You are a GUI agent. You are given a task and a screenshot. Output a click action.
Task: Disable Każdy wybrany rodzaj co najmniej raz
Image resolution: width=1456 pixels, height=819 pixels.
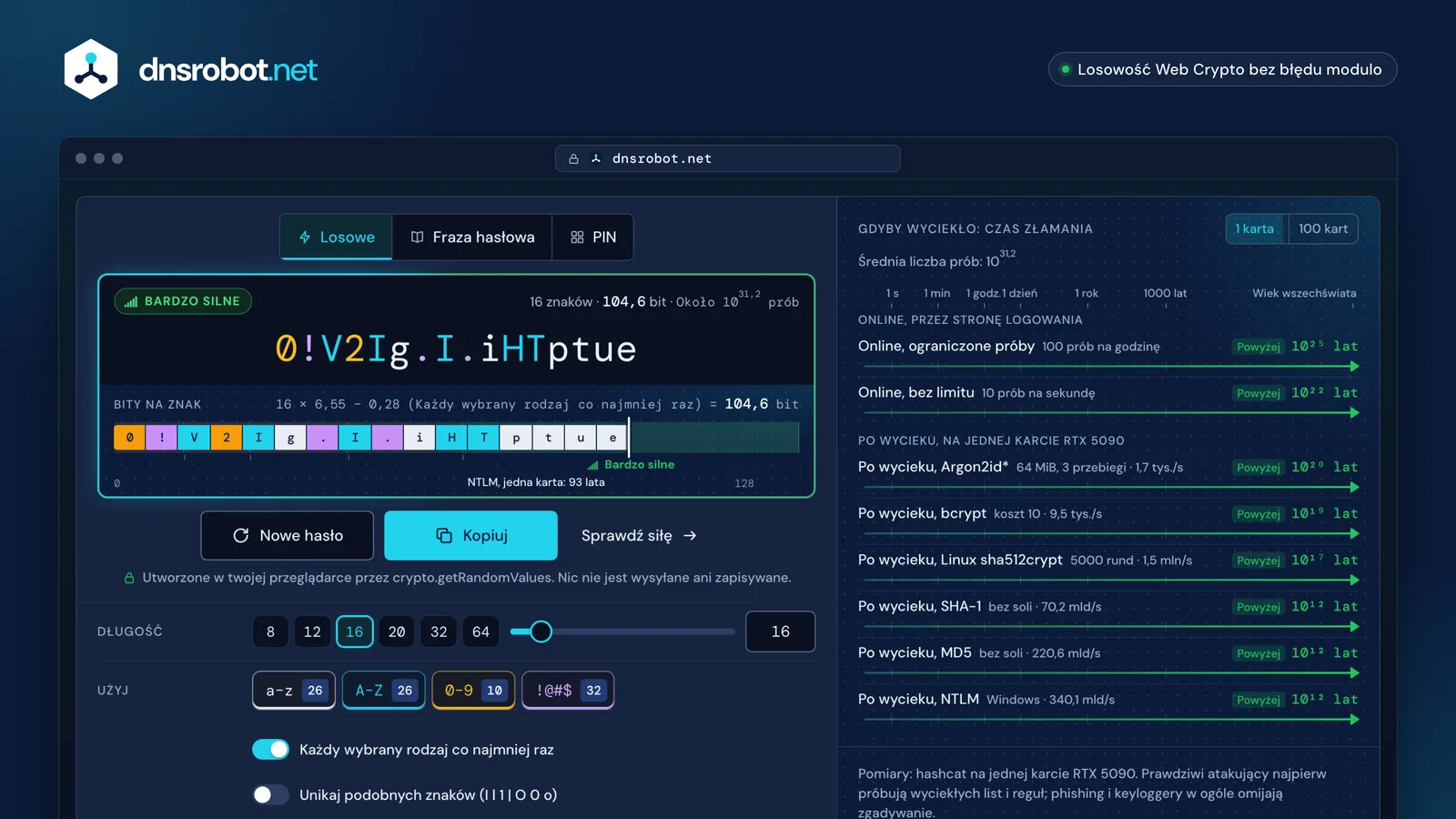pyautogui.click(x=270, y=749)
